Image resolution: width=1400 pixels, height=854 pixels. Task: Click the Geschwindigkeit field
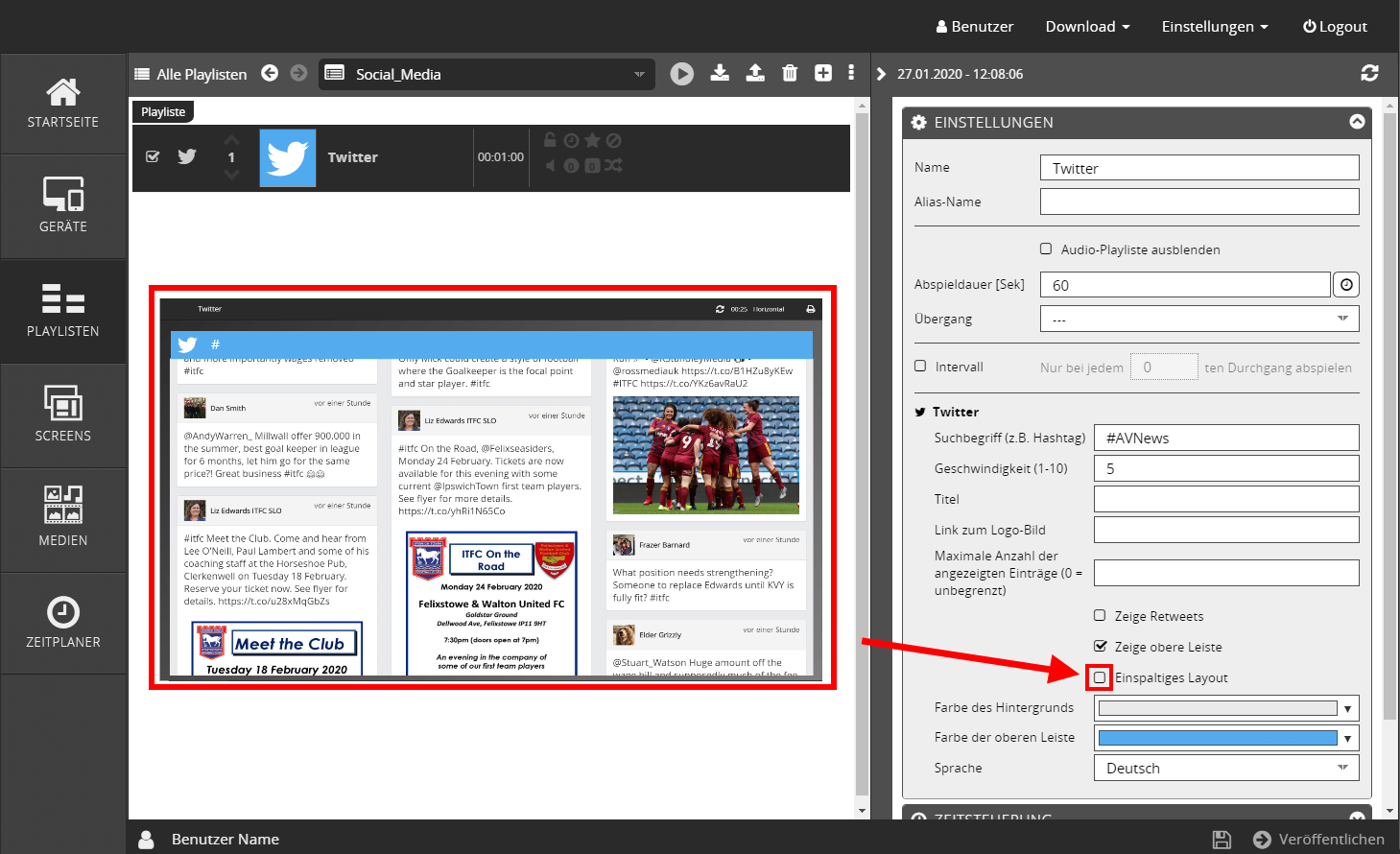[1226, 468]
